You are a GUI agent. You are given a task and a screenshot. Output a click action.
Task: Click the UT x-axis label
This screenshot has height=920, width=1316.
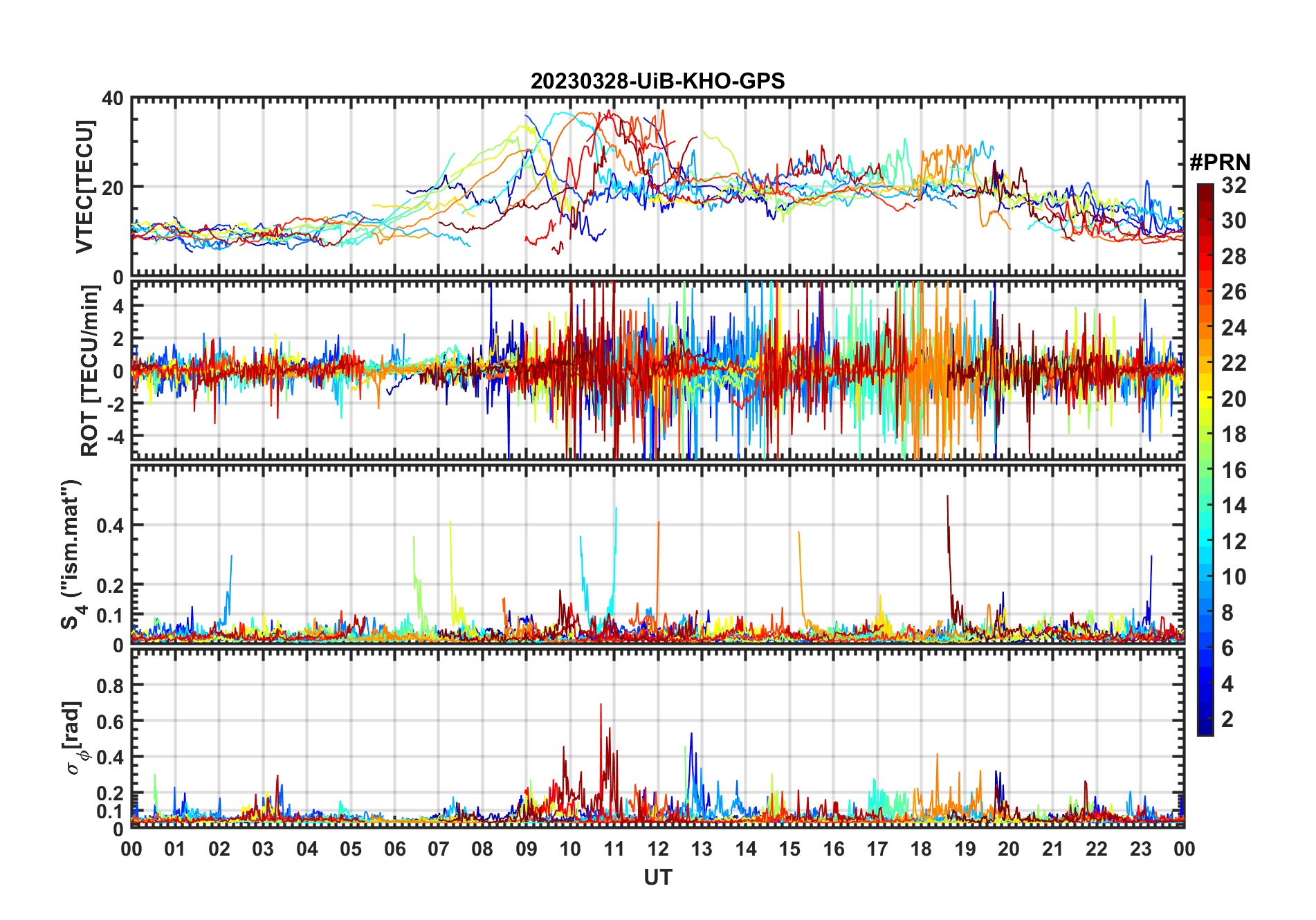[x=657, y=877]
